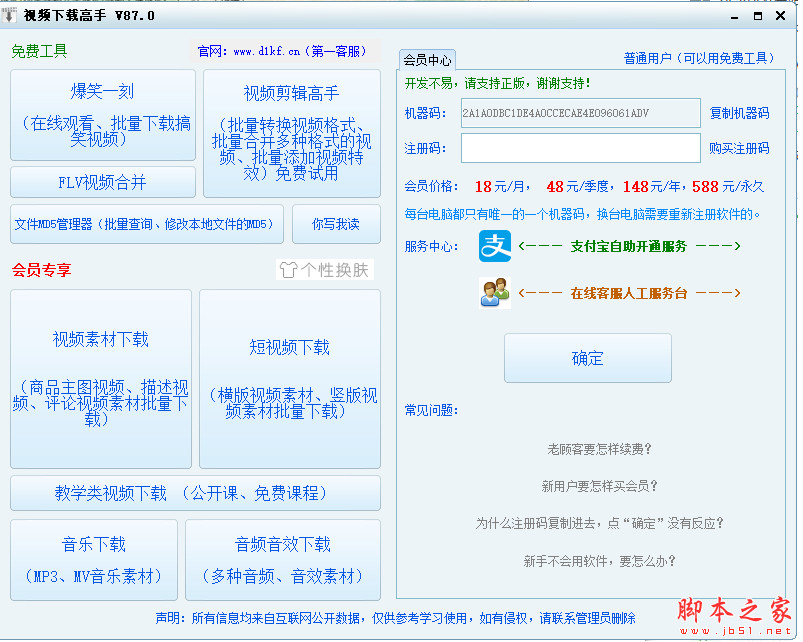Click the 声明 disclaimer text at bottom
The height and width of the screenshot is (642, 803).
pos(395,618)
